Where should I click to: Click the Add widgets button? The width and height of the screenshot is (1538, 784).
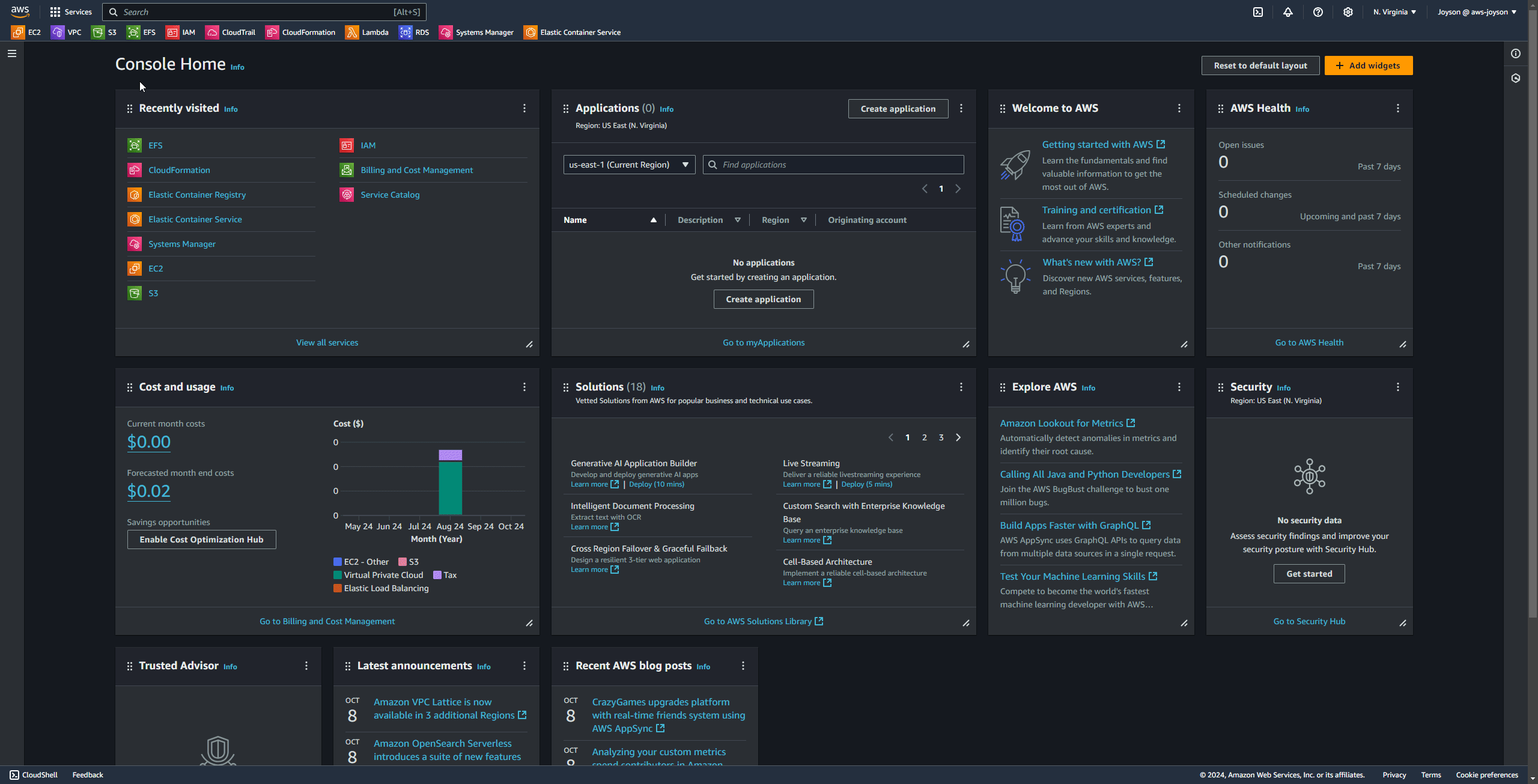pyautogui.click(x=1368, y=65)
